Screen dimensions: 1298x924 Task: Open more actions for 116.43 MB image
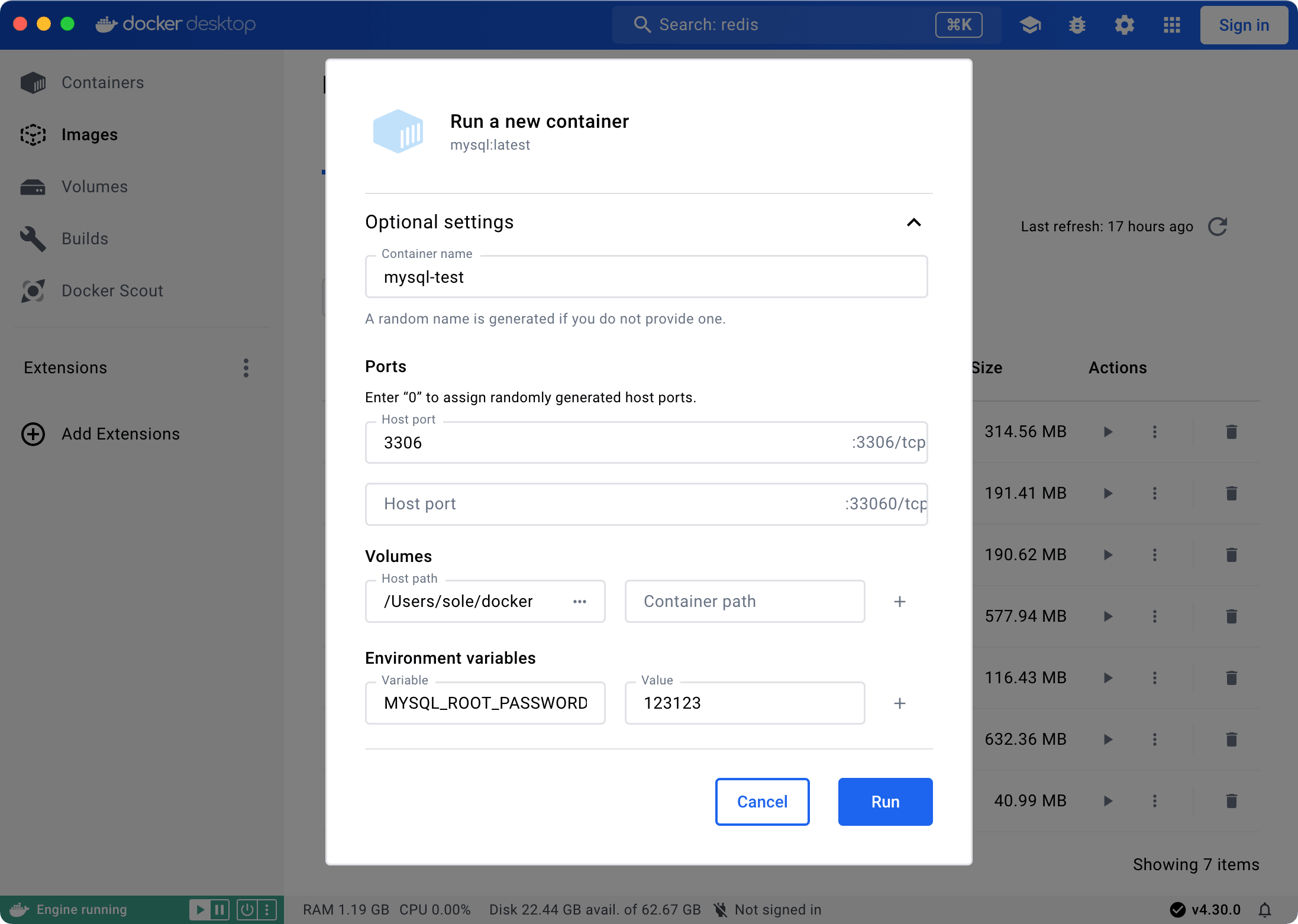1155,678
